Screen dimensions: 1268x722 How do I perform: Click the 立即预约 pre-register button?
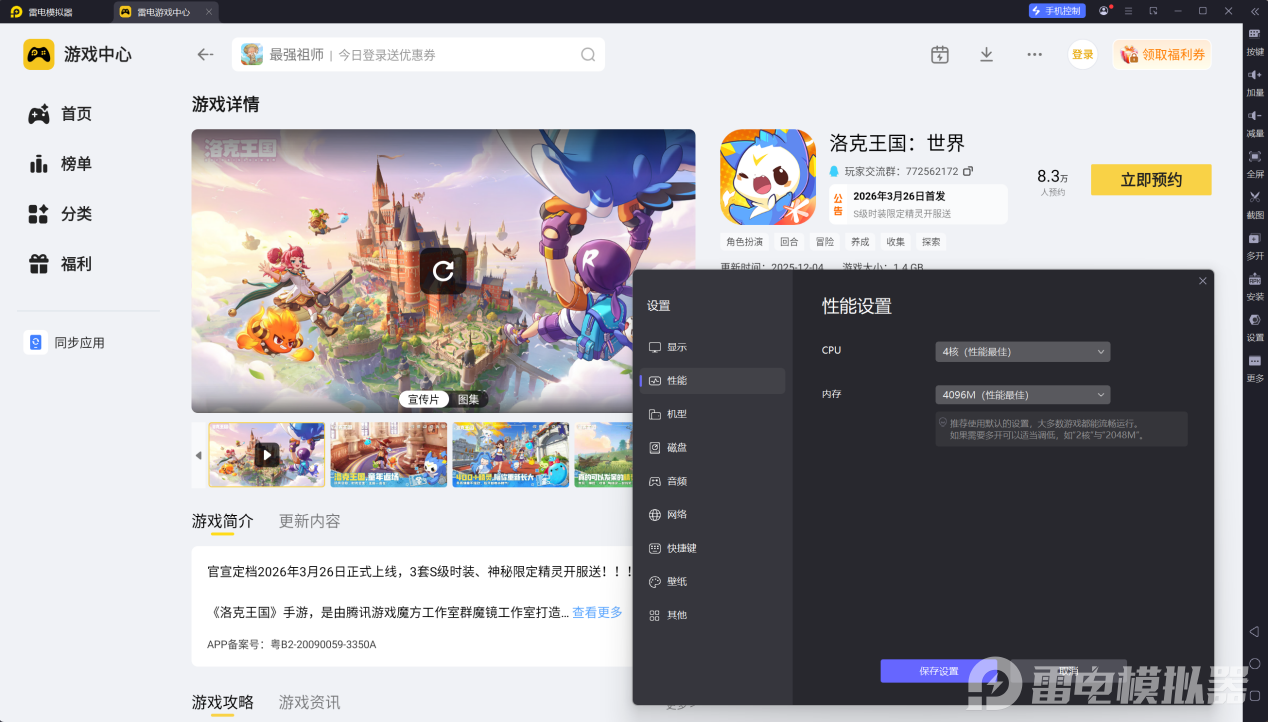(1150, 180)
